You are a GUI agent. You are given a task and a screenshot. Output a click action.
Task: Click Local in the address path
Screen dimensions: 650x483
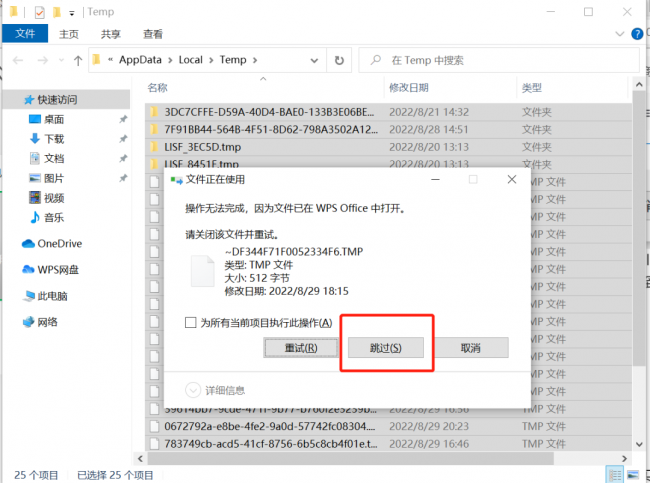pos(191,60)
